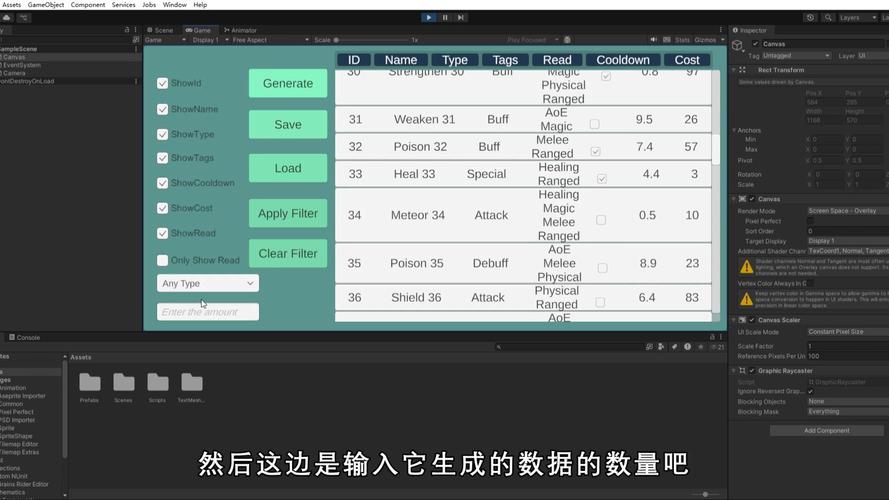This screenshot has width=889, height=500.
Task: Open the Project search by log type icon
Action: pos(687,346)
